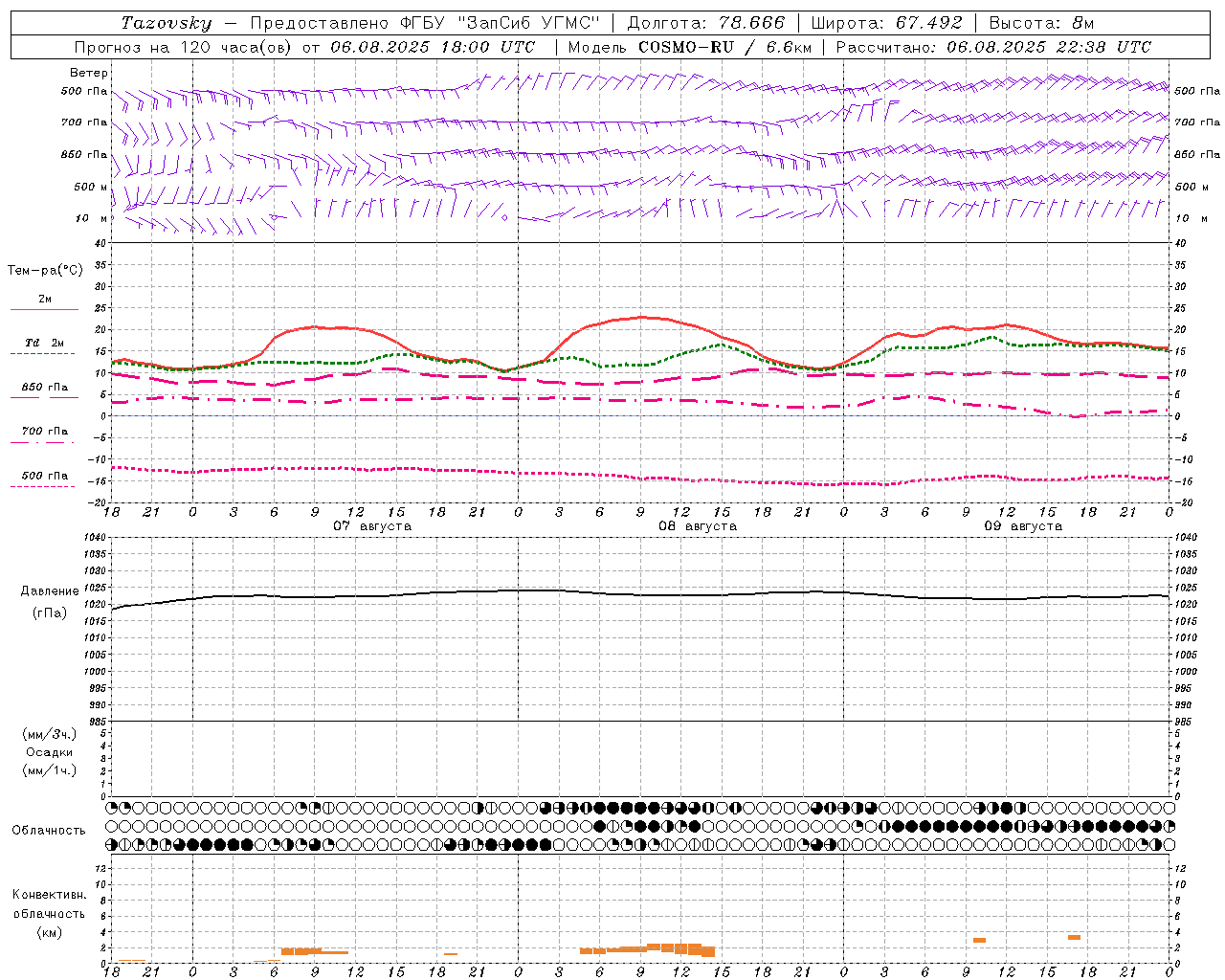Click the 'Высота: 8м' header field
1225x980 pixels.
[x=1041, y=23]
